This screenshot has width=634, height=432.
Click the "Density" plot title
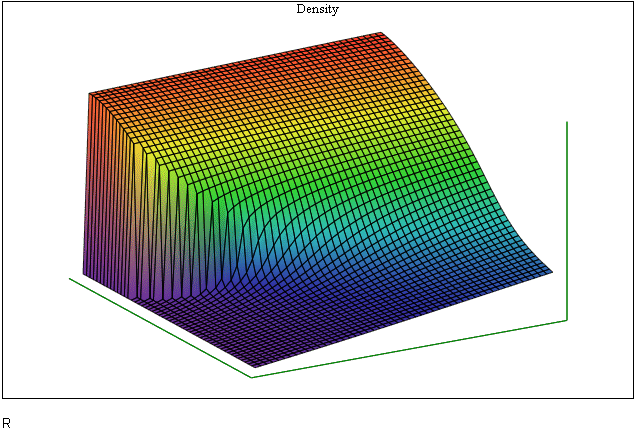tap(317, 9)
